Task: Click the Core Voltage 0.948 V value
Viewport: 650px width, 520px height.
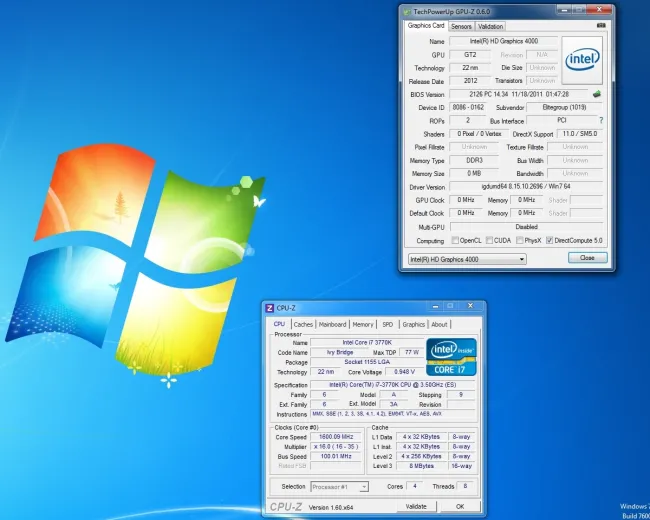Action: coord(404,372)
